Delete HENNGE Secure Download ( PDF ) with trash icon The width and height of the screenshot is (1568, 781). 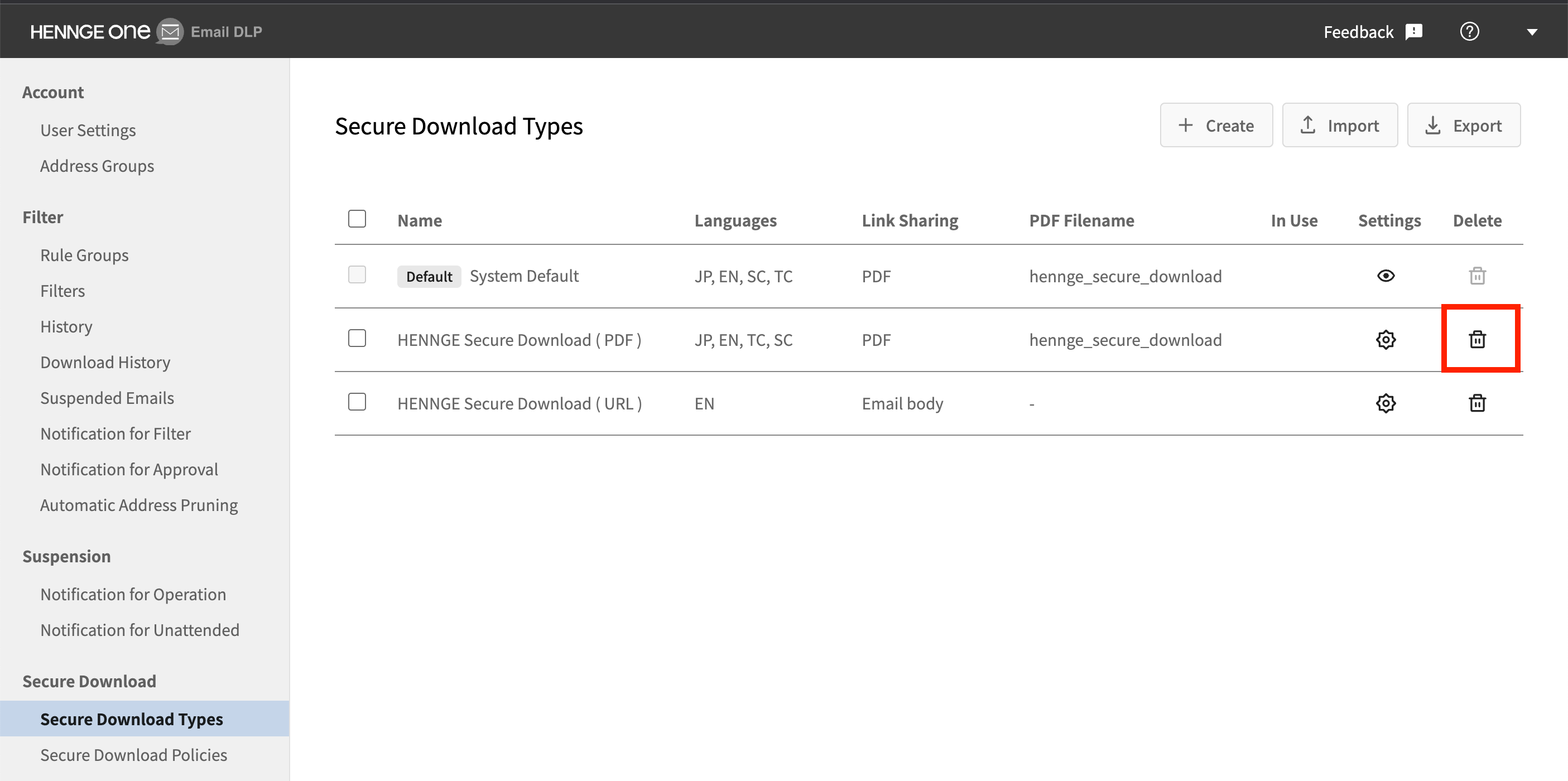pos(1477,340)
